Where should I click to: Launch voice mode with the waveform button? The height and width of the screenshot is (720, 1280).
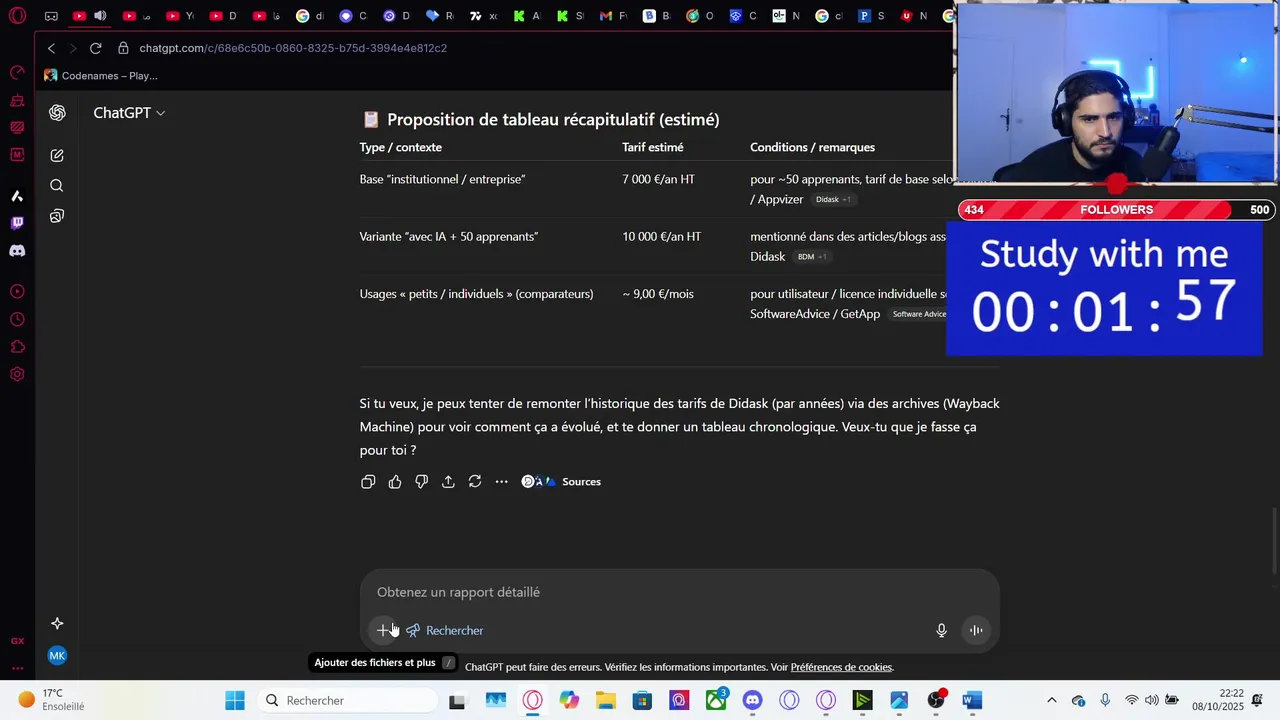976,630
